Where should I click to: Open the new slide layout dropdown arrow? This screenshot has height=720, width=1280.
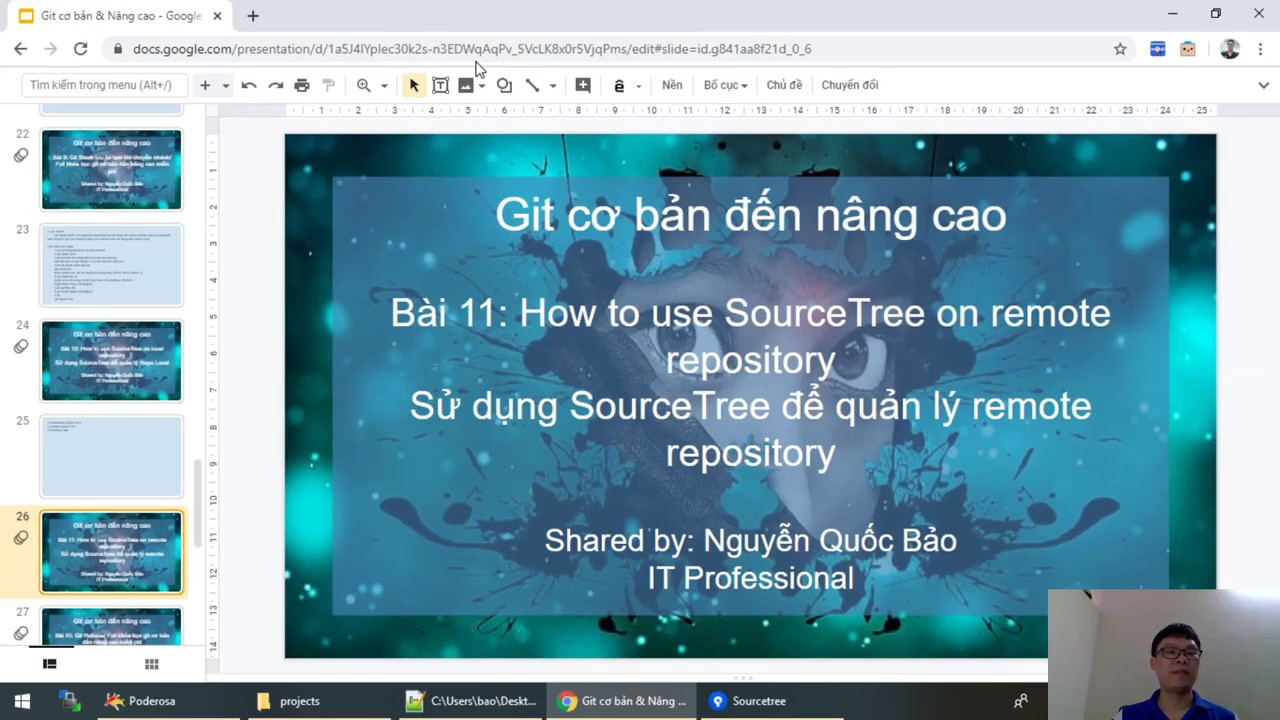click(x=225, y=86)
